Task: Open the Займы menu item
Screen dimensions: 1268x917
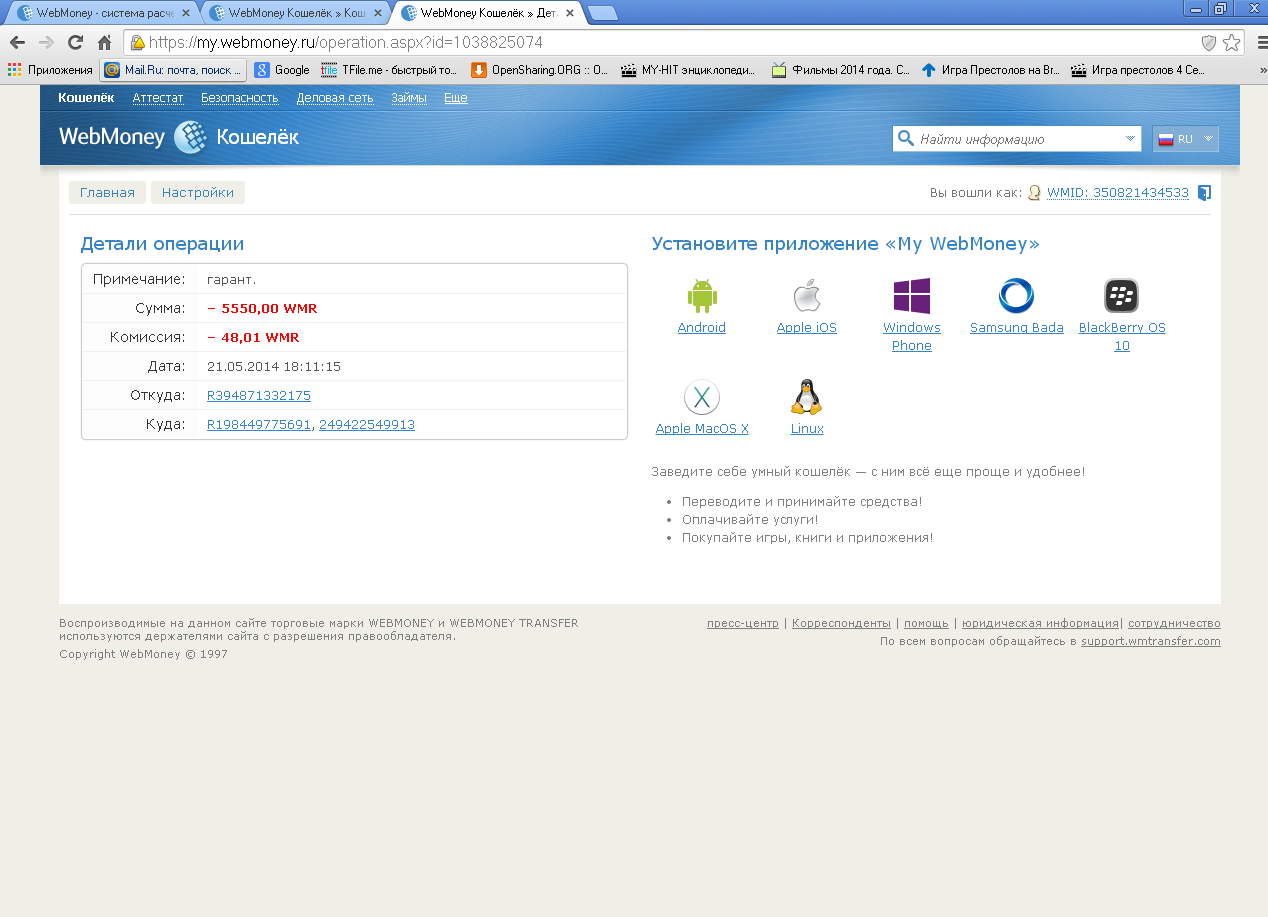Action: 409,98
